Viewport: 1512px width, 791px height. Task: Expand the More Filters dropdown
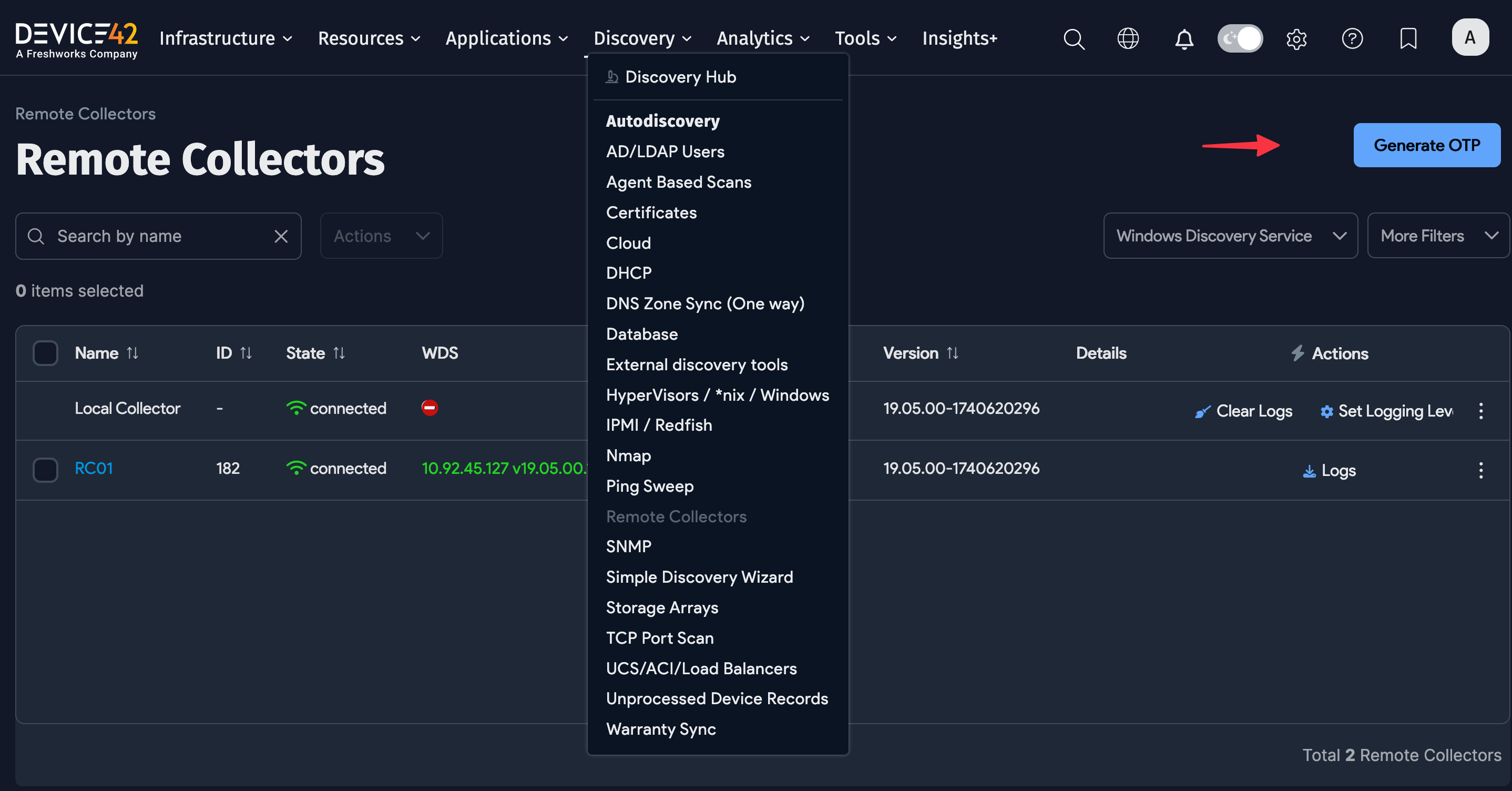pos(1438,236)
